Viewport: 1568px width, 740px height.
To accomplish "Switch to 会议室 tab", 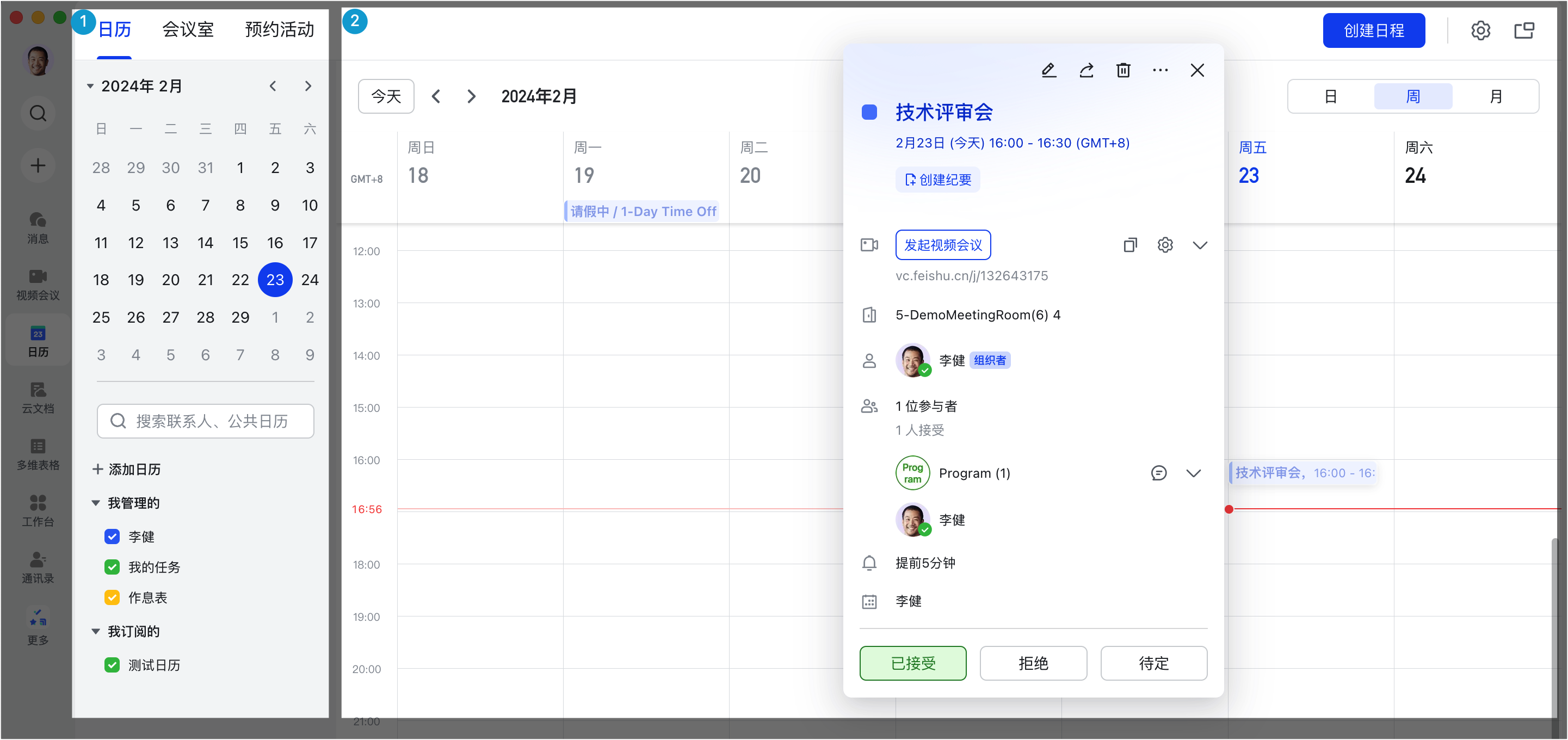I will [188, 29].
